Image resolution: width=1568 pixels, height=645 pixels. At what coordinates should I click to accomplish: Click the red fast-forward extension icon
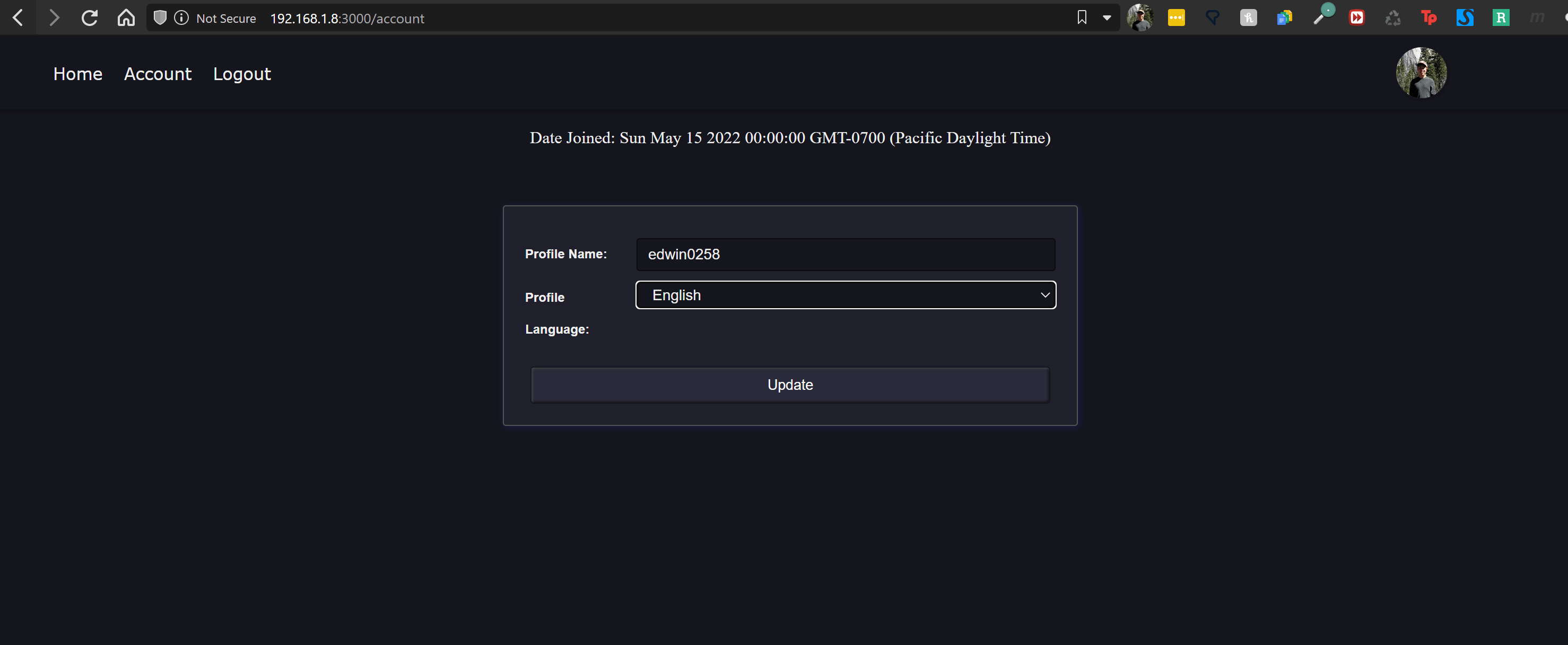point(1357,18)
